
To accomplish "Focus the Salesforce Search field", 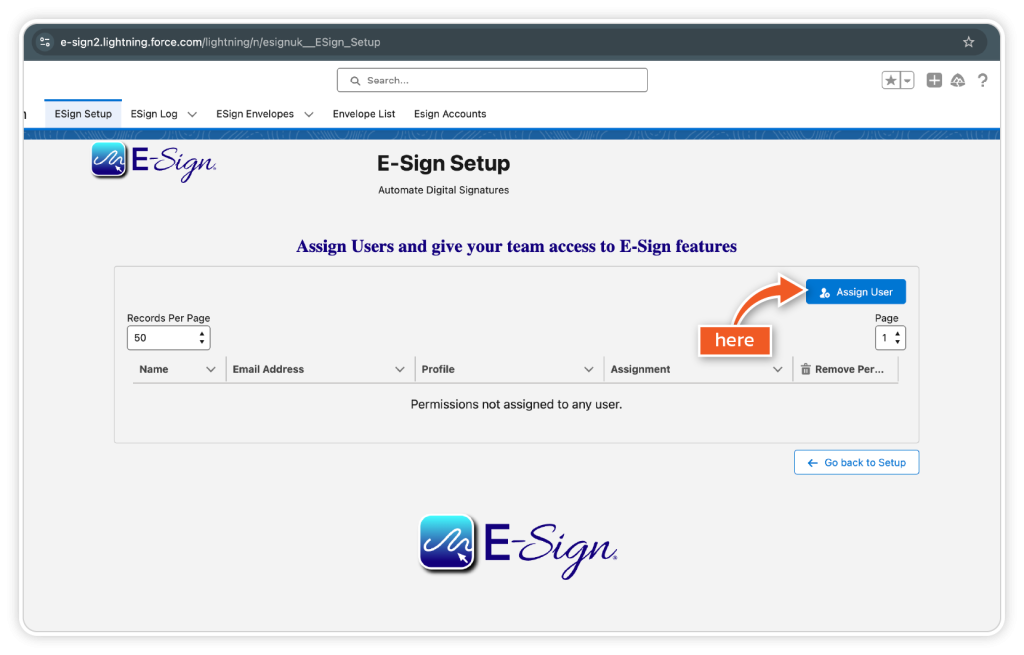I will pyautogui.click(x=492, y=80).
